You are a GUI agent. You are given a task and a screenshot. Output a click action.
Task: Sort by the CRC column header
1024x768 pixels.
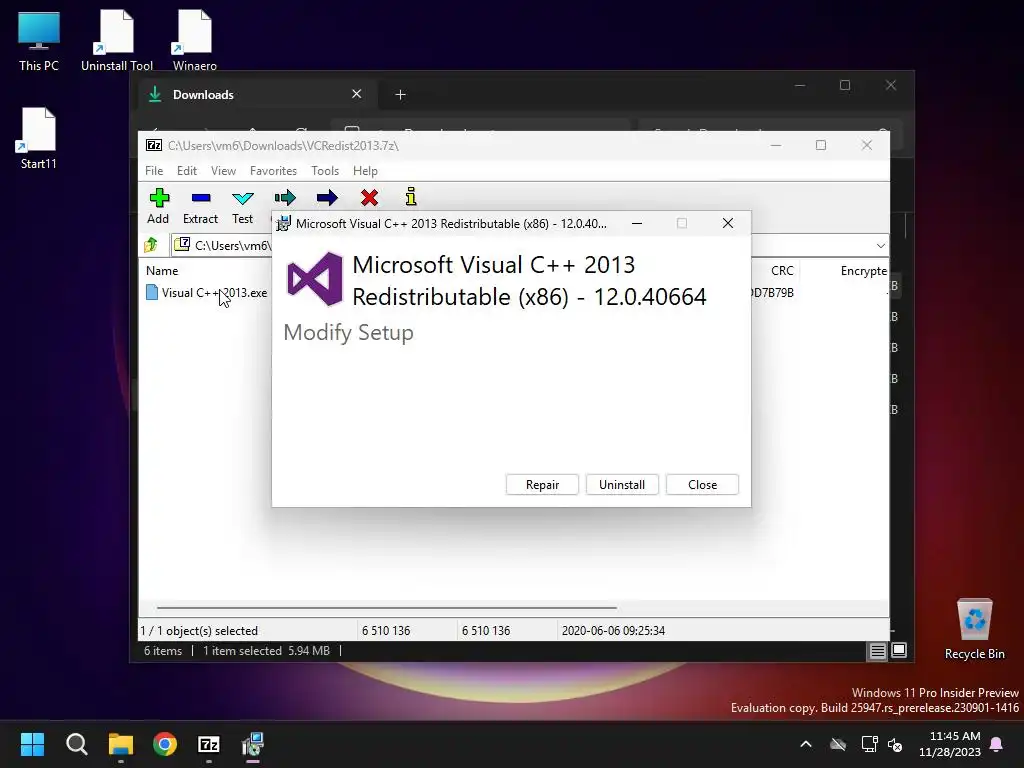(782, 270)
